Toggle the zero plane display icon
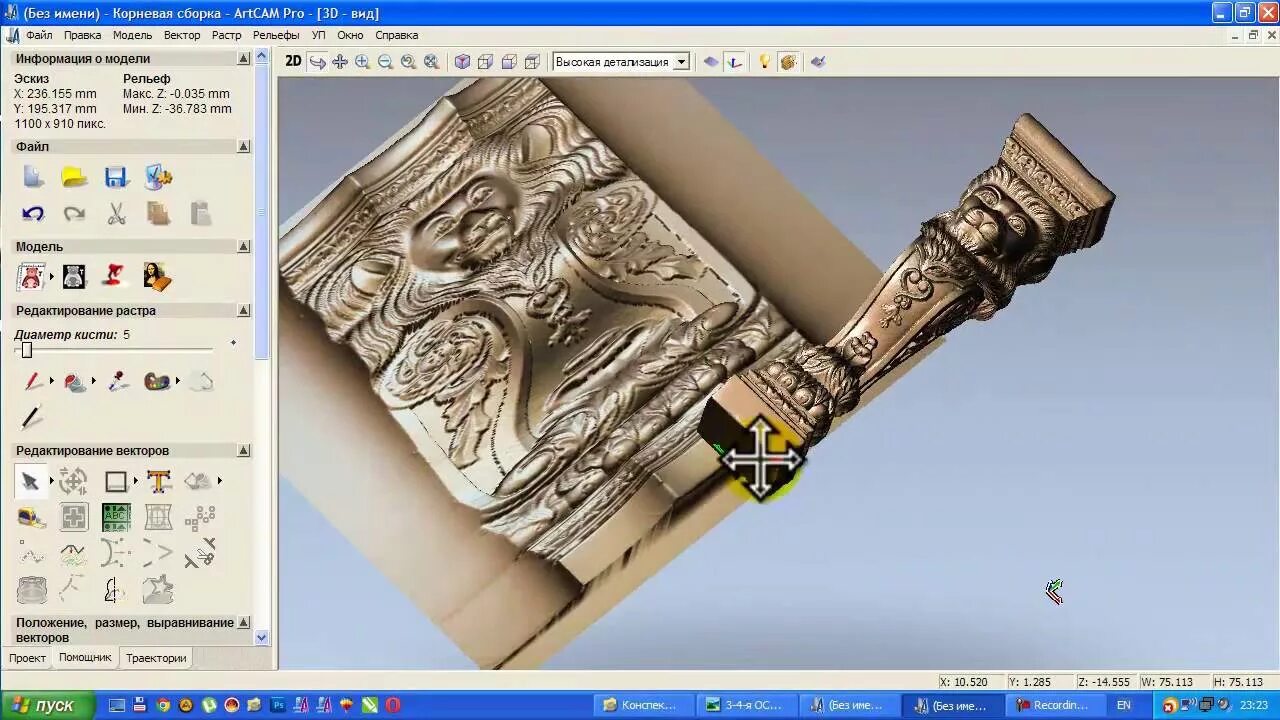1280x720 pixels. [711, 62]
